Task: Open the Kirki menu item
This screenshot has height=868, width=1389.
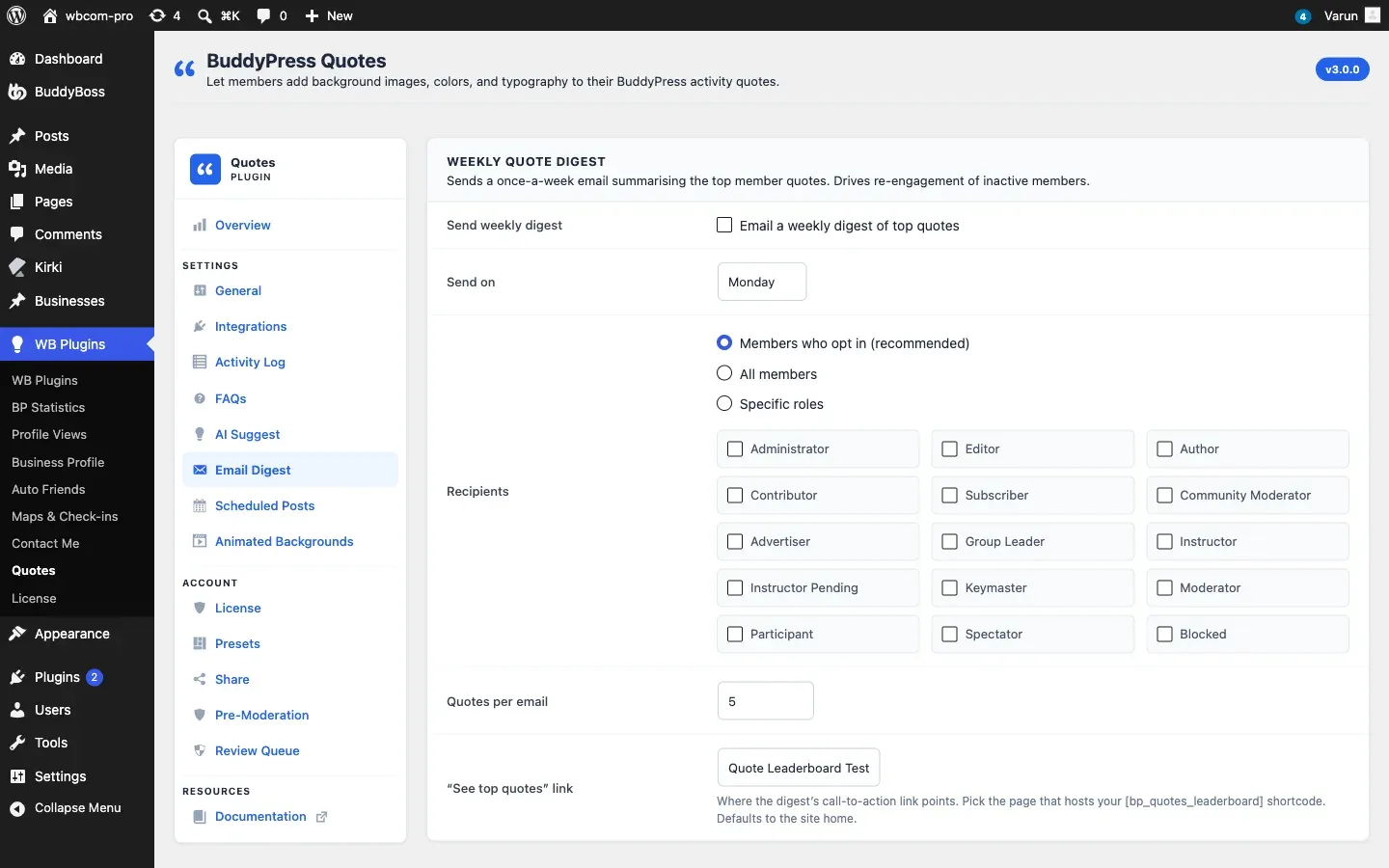Action: coord(77,267)
